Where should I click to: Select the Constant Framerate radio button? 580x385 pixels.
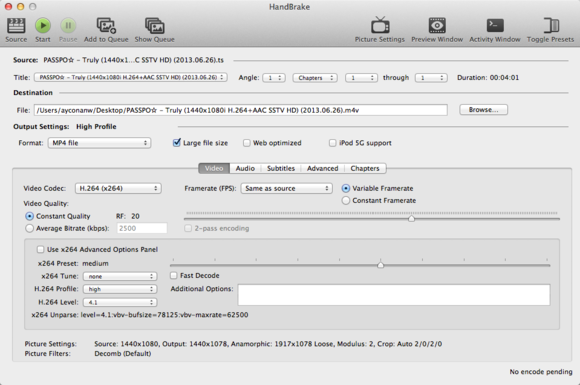click(x=346, y=200)
